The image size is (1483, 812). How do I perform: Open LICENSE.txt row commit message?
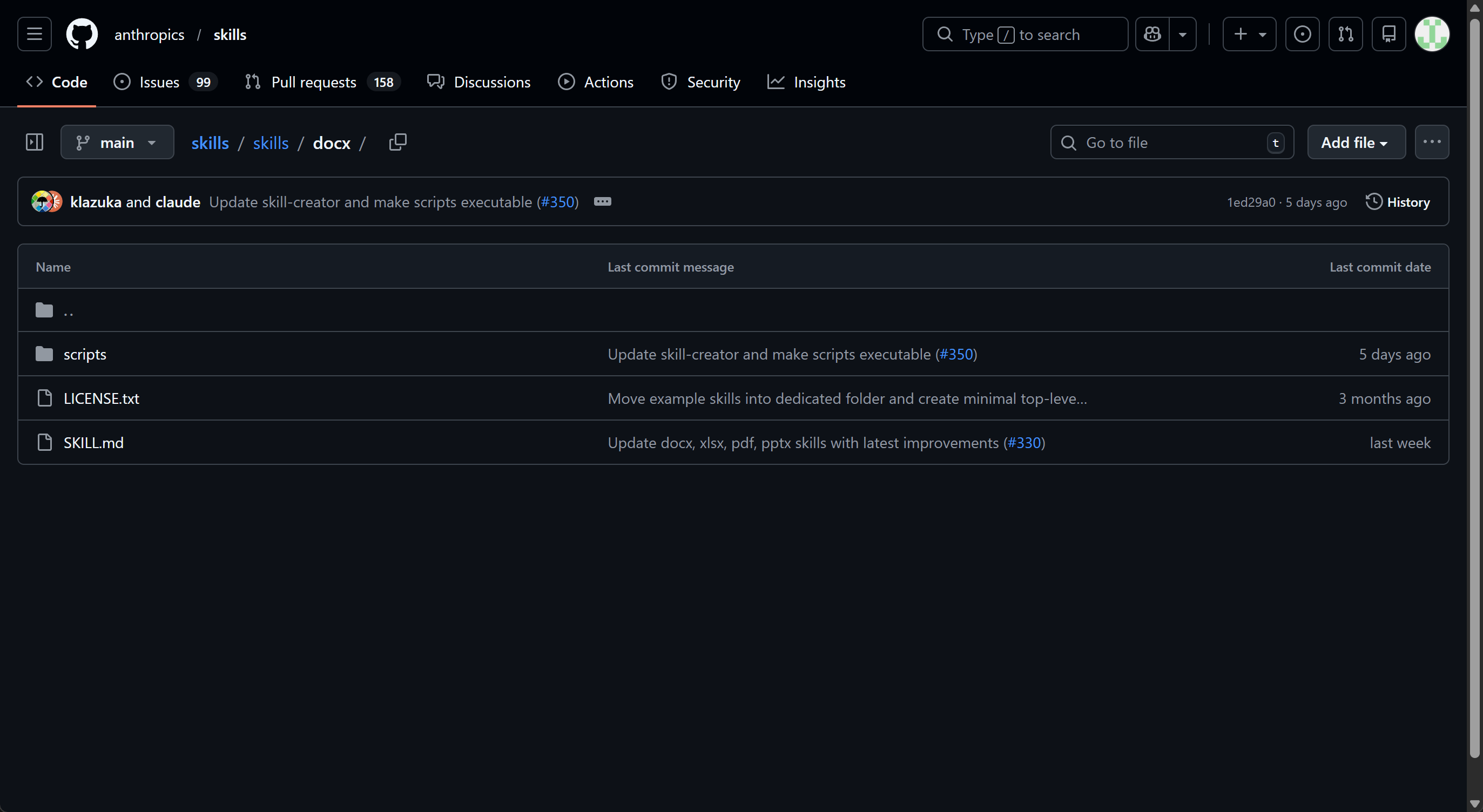pyautogui.click(x=847, y=398)
